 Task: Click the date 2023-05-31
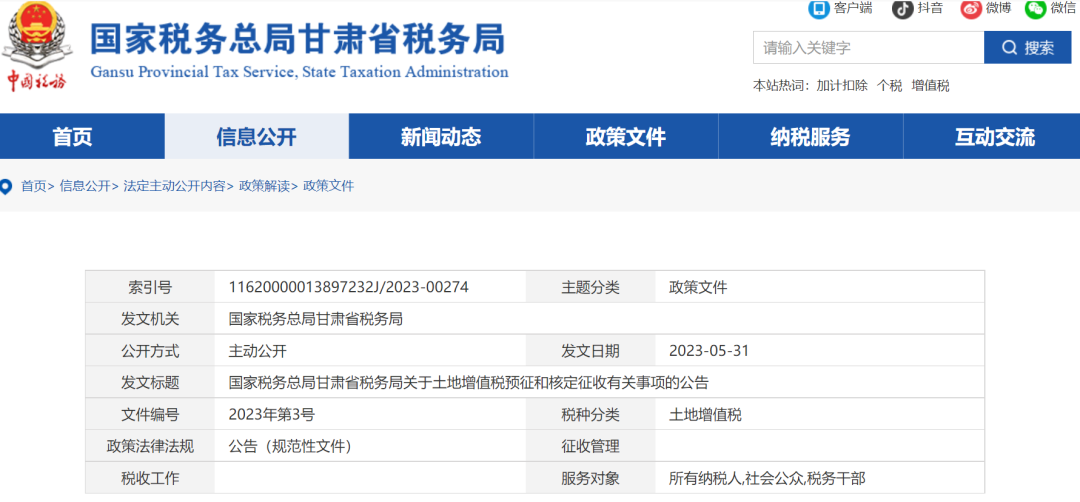[x=709, y=351]
